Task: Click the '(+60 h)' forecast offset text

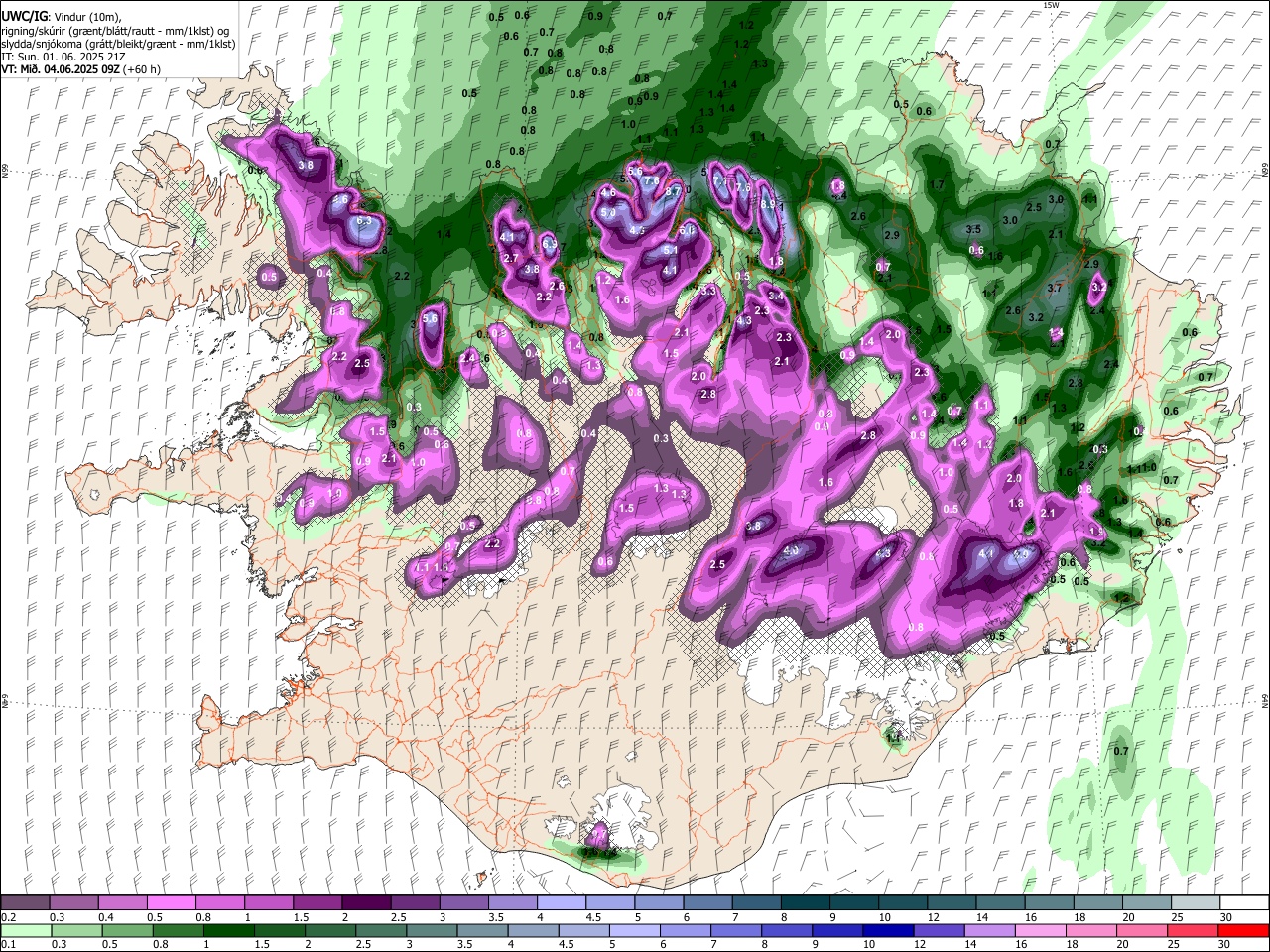Action: (143, 70)
